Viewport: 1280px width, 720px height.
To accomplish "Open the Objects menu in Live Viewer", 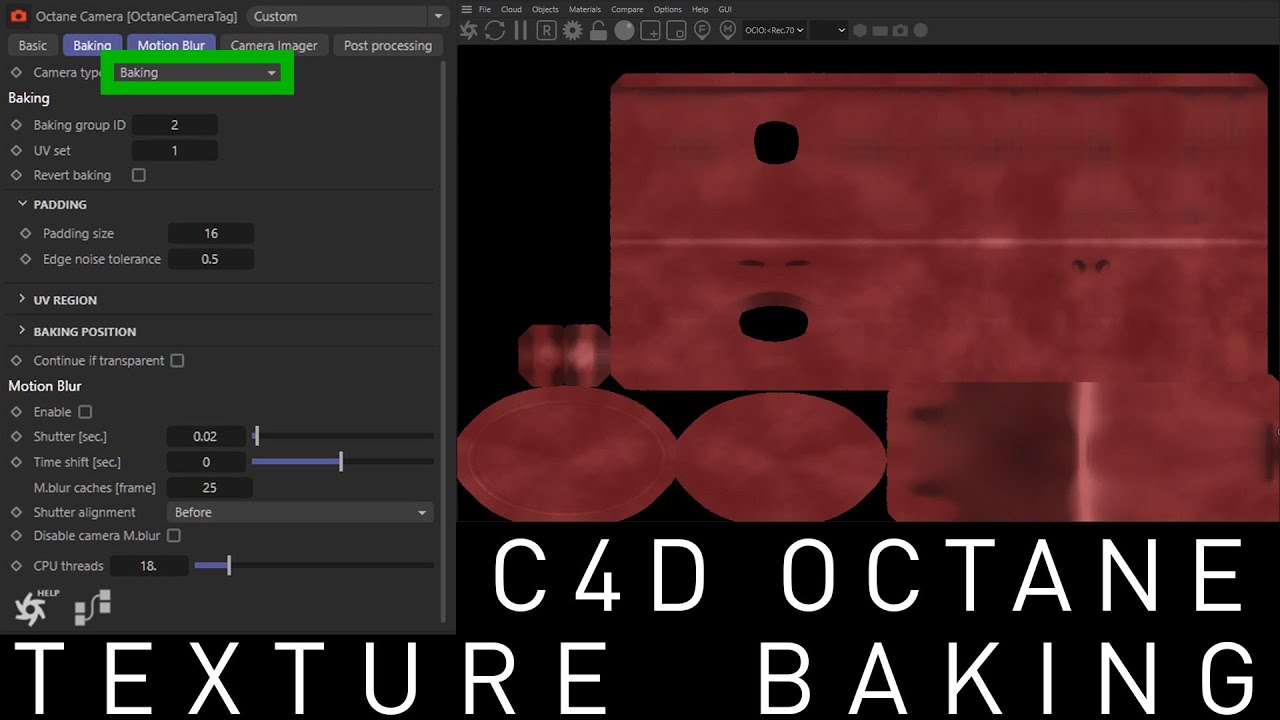I will (x=545, y=9).
